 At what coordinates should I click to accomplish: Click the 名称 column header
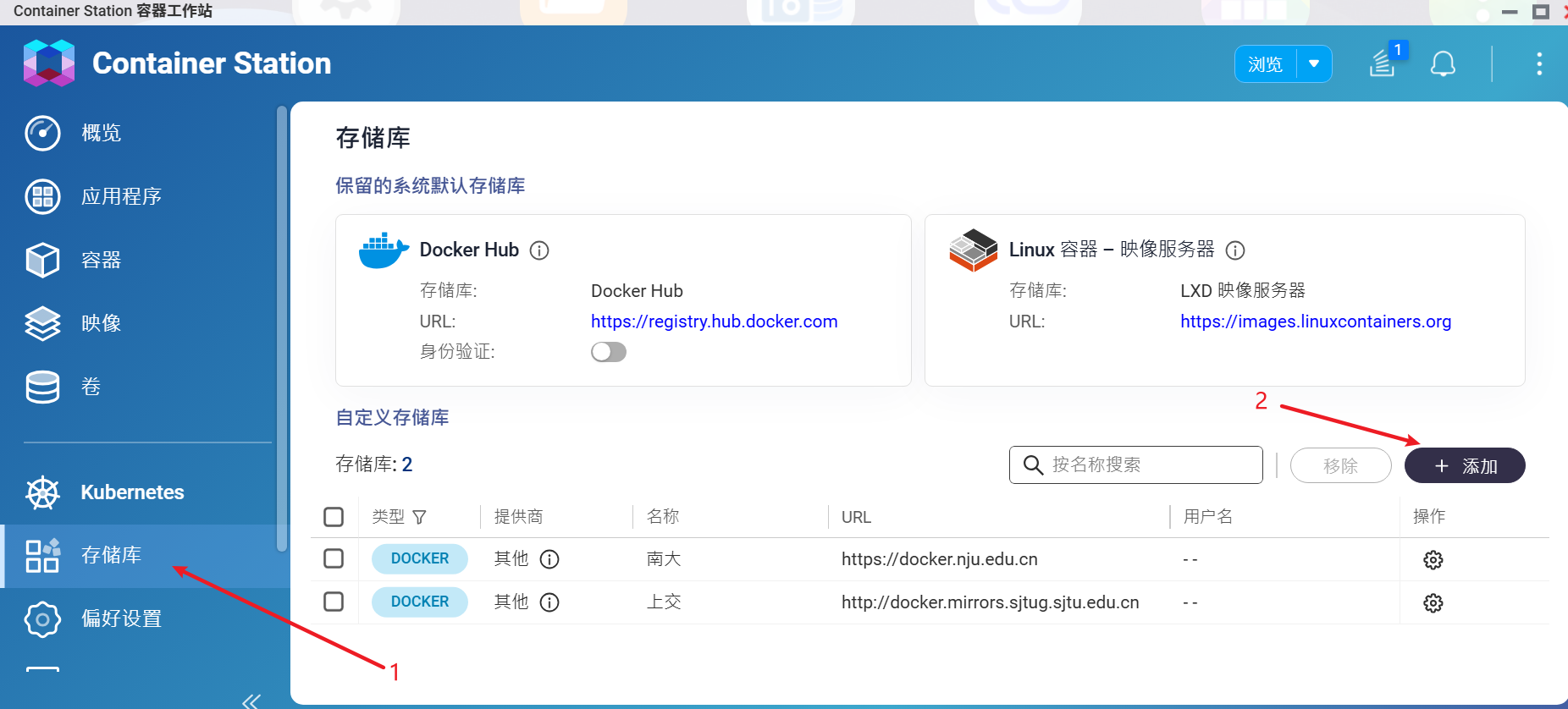pyautogui.click(x=663, y=517)
